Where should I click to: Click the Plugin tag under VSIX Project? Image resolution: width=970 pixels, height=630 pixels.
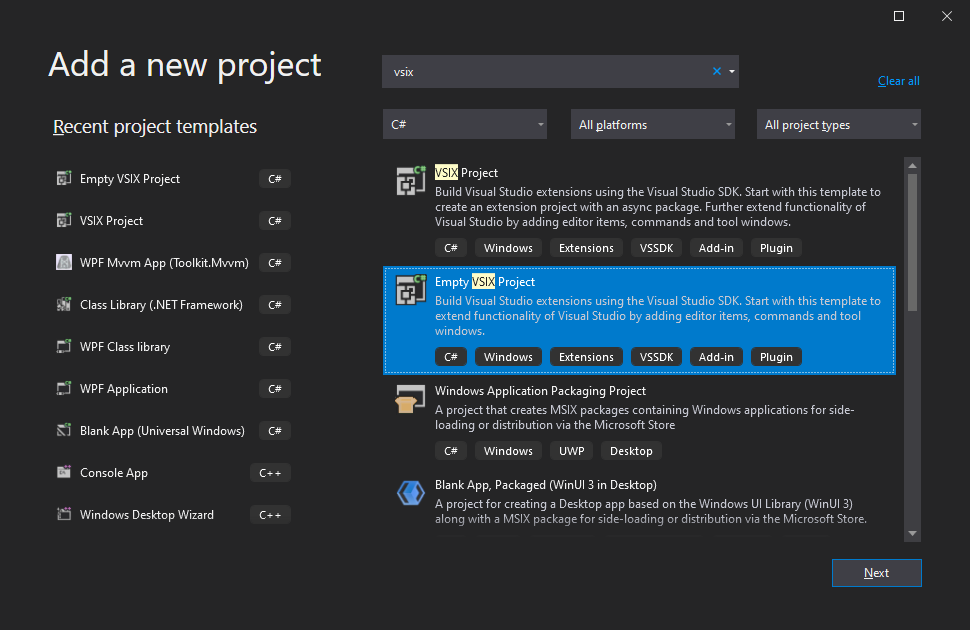point(776,248)
